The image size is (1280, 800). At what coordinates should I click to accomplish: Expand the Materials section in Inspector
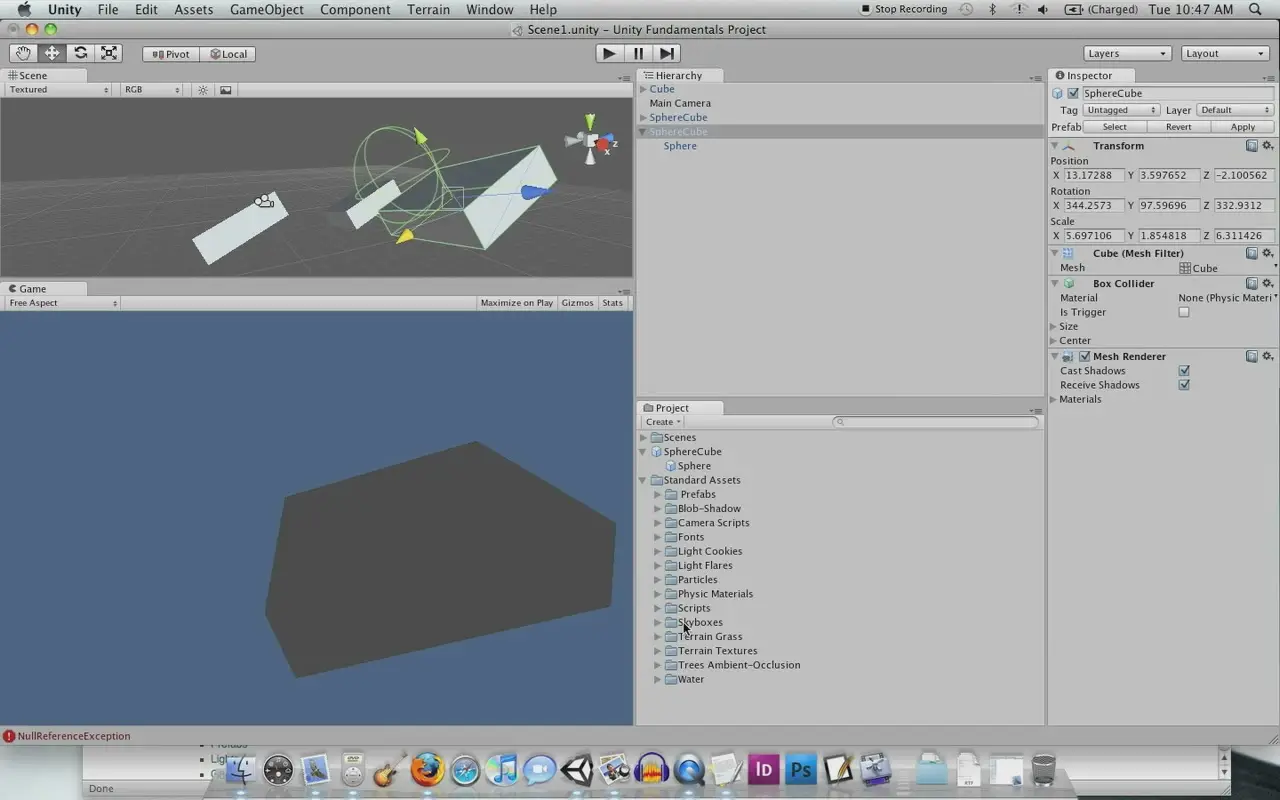pos(1053,400)
